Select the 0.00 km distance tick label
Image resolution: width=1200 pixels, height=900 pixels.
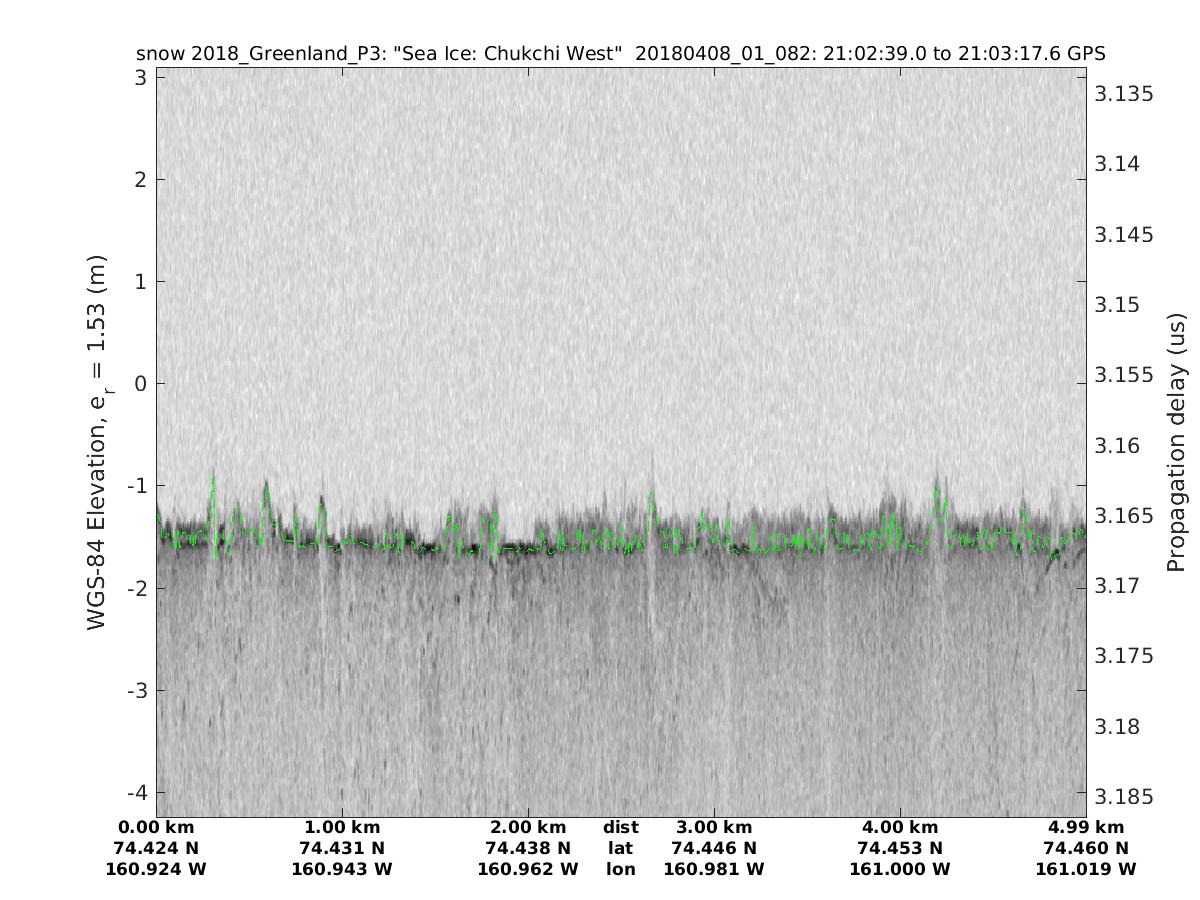[155, 827]
